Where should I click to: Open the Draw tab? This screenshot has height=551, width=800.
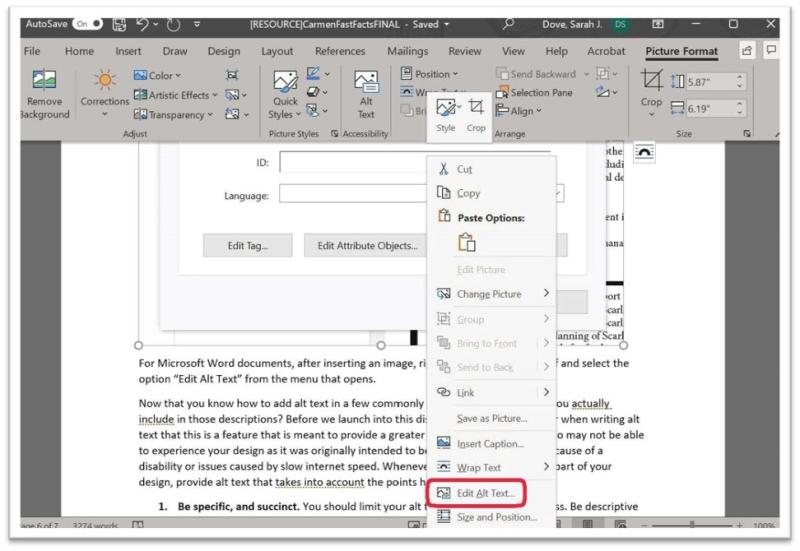[175, 51]
